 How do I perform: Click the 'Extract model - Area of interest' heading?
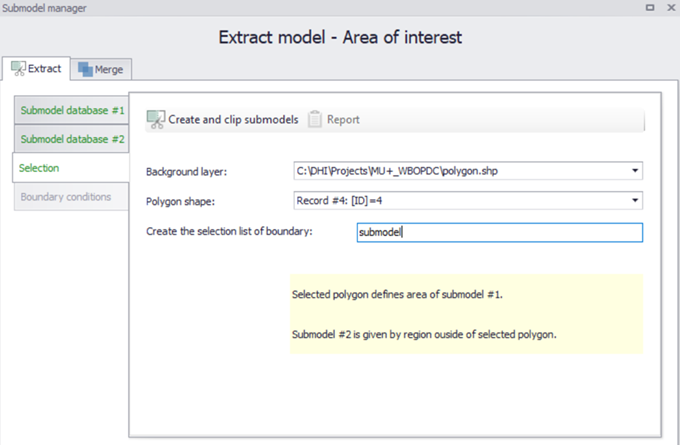click(340, 37)
